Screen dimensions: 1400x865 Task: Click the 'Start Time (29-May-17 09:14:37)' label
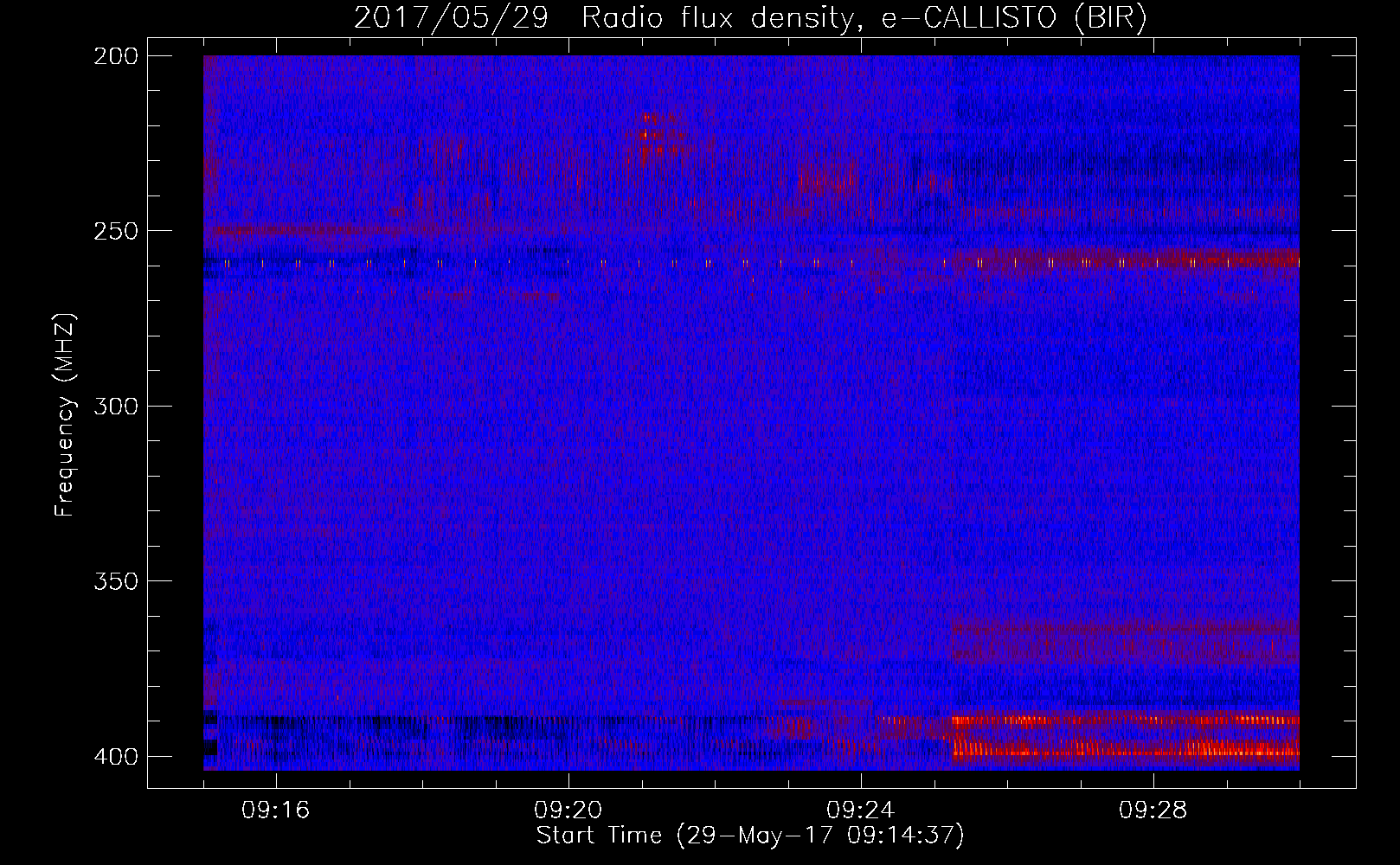750,836
